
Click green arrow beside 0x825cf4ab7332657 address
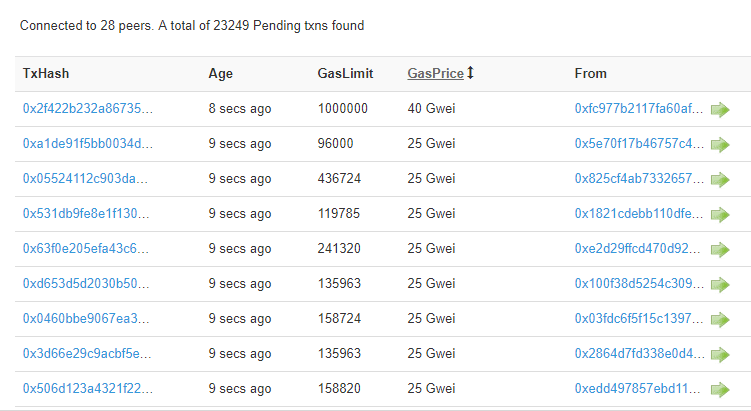pos(720,180)
